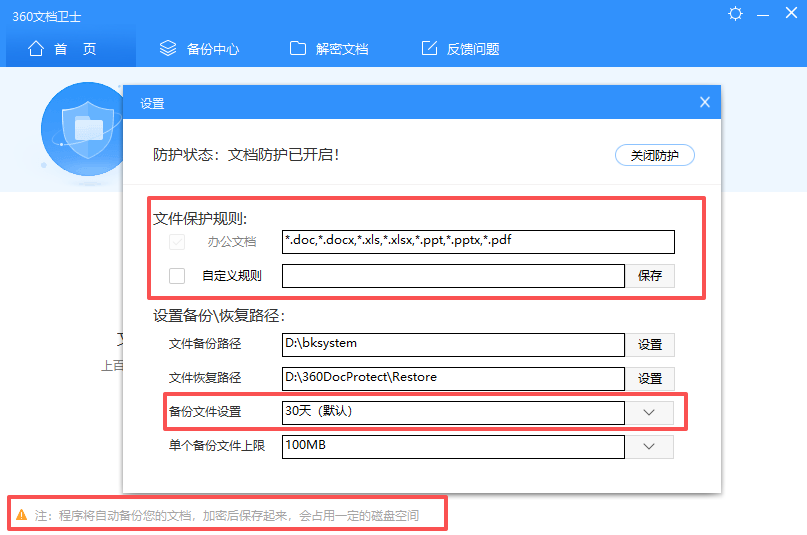Click the pencil icon beside 反馈问题

pos(430,49)
